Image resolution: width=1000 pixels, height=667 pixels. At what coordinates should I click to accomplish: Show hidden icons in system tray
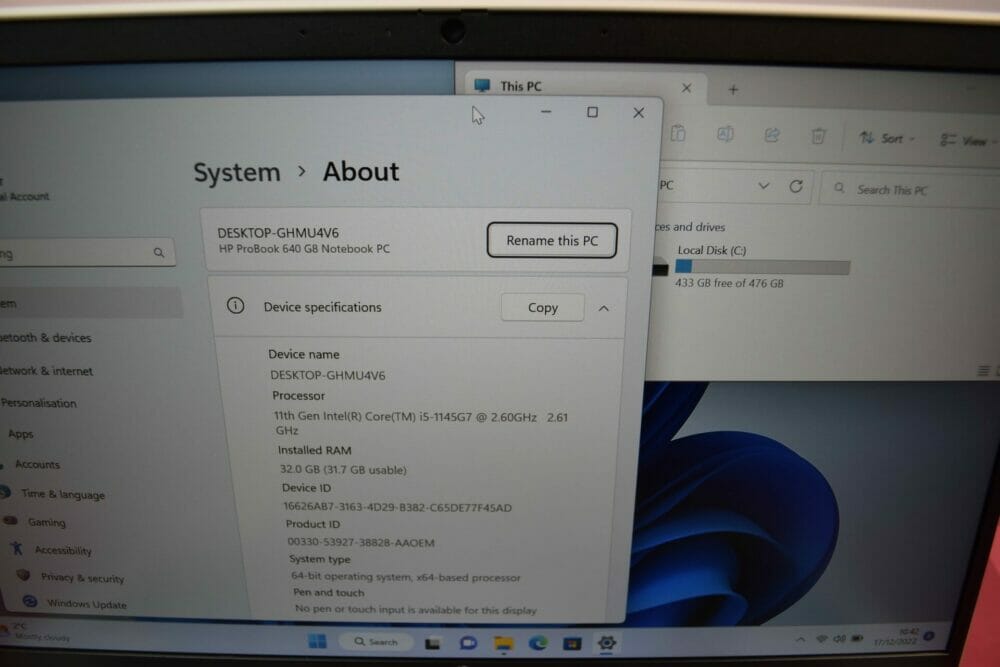(800, 639)
